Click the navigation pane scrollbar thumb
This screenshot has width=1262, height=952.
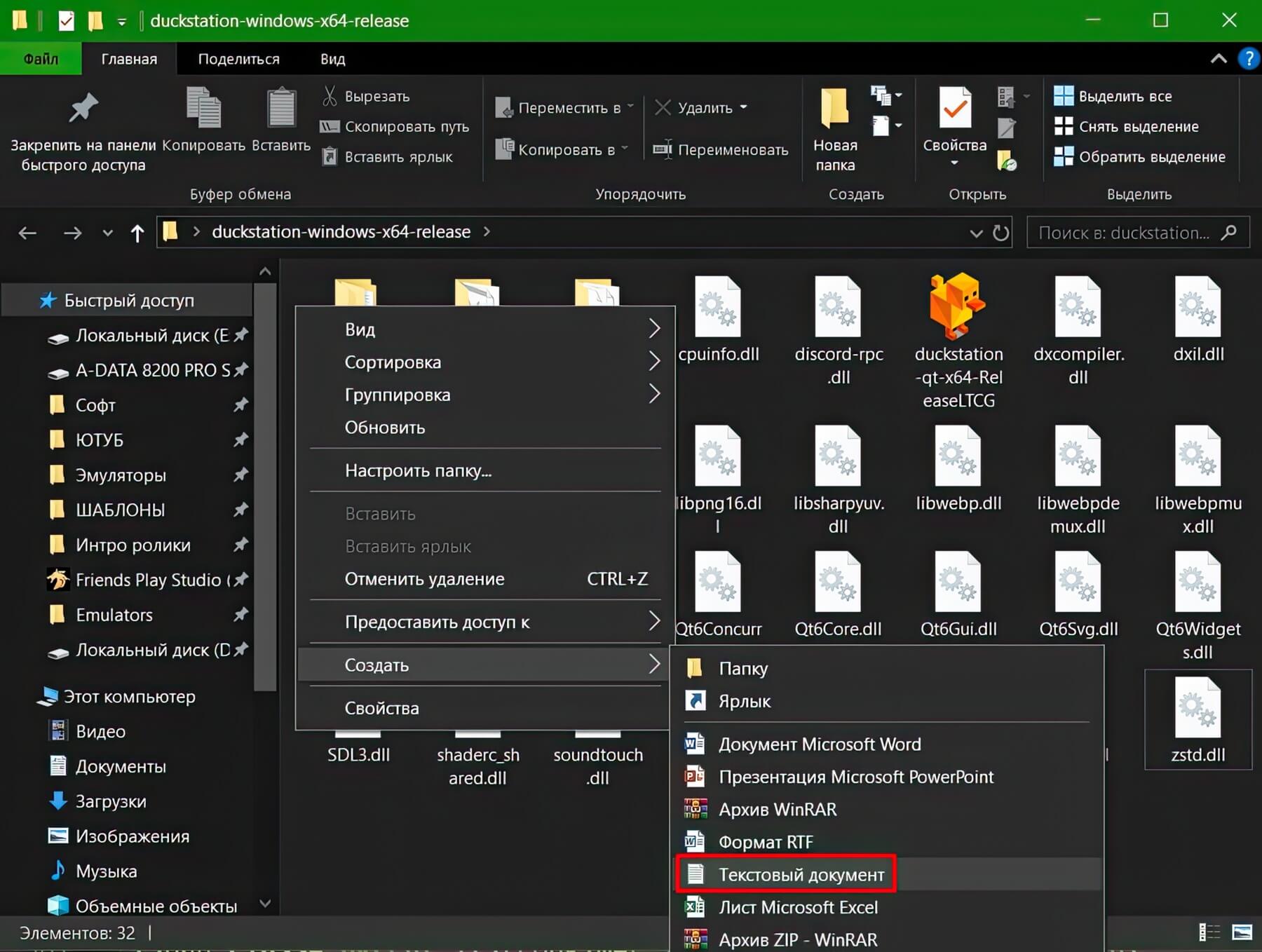(265, 487)
